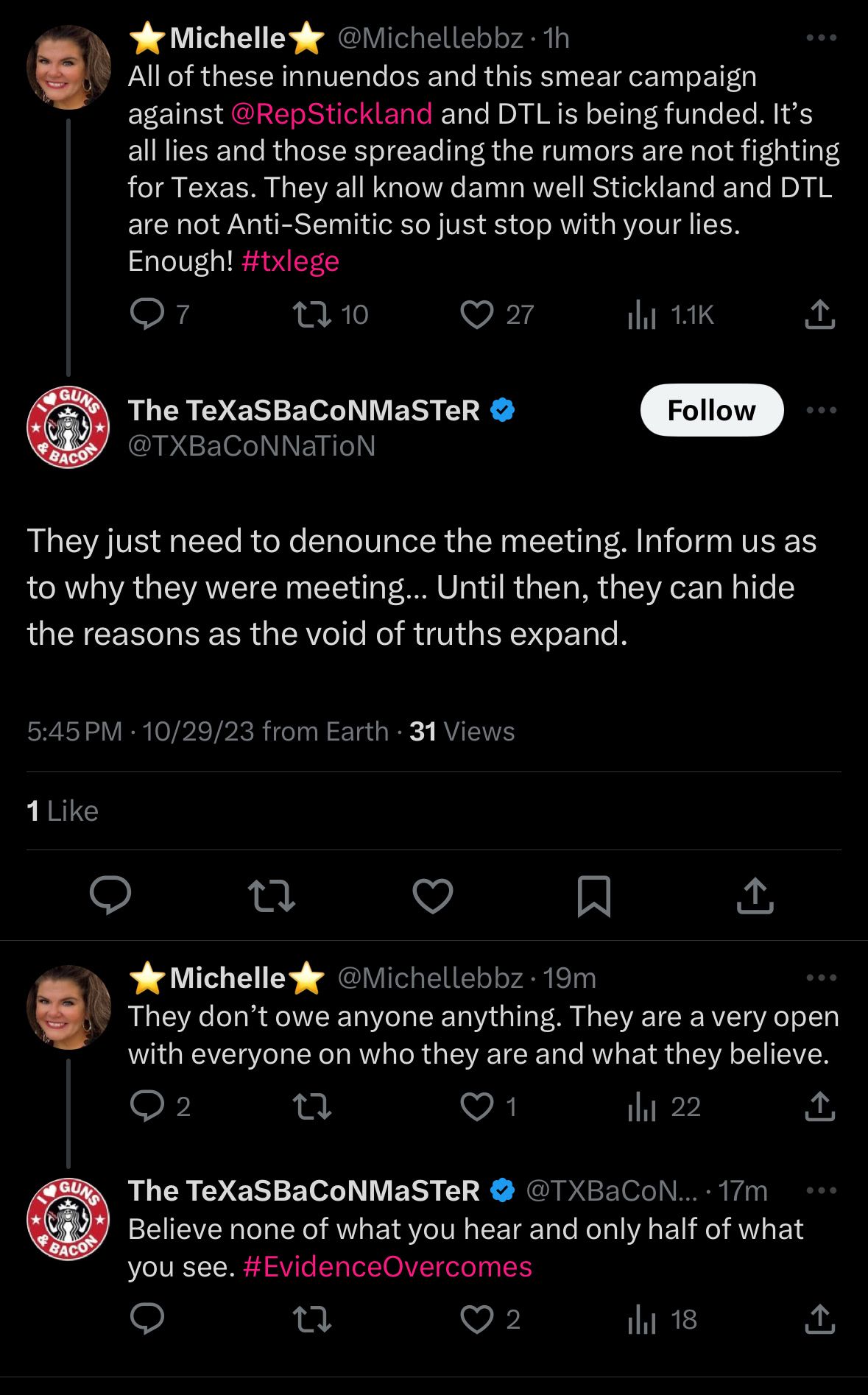868x1395 pixels.
Task: Open the #EvidenceOvercomes hashtag
Action: 387,1267
